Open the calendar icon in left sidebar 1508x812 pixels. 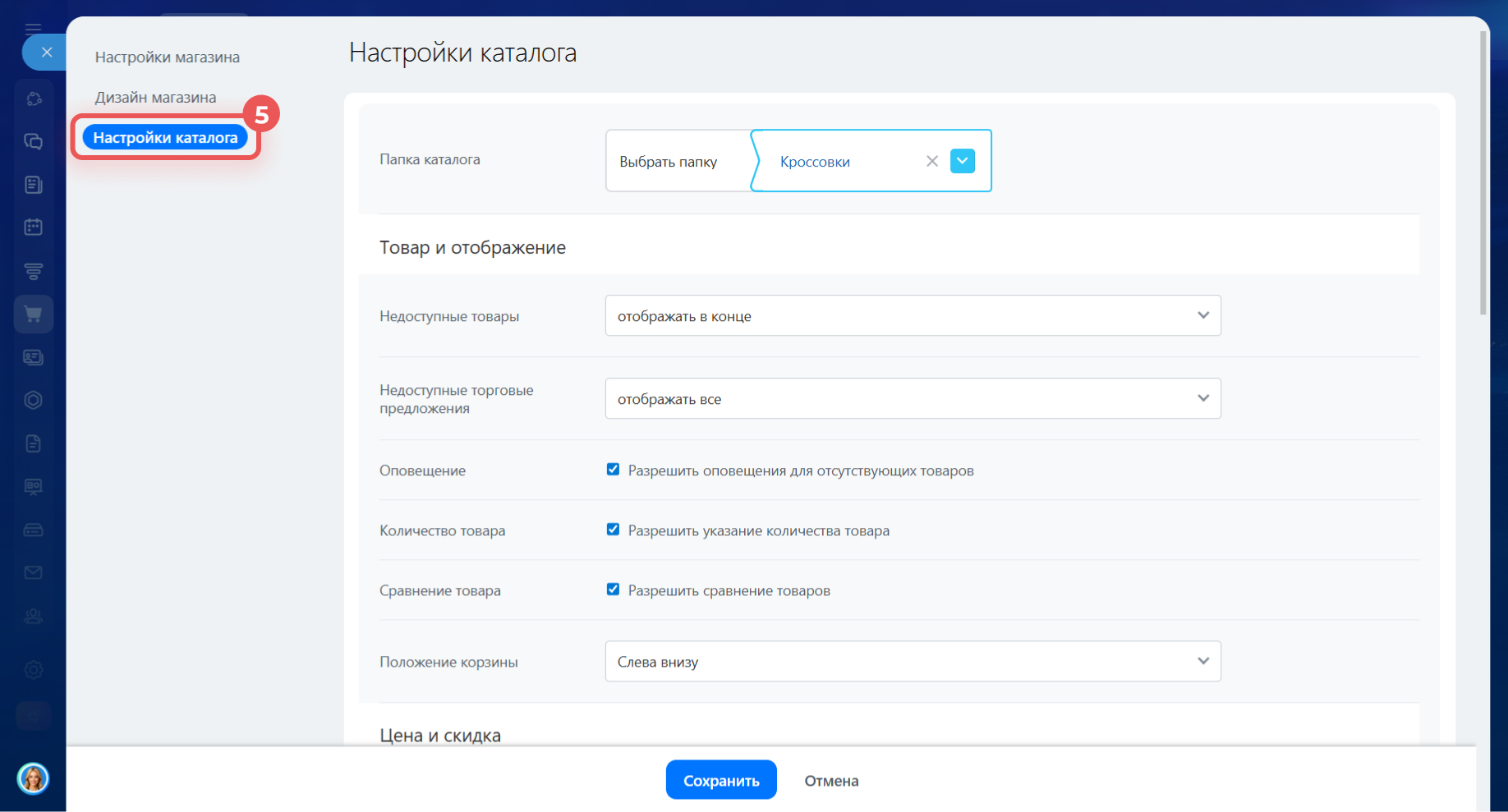click(x=34, y=227)
